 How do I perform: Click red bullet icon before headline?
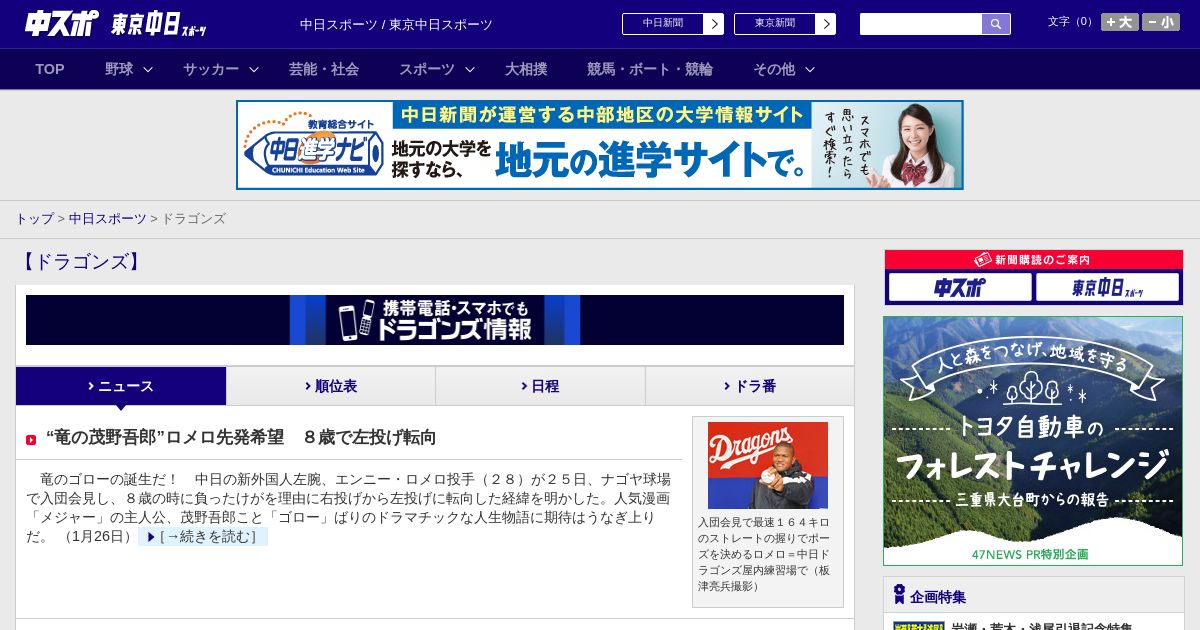[31, 440]
